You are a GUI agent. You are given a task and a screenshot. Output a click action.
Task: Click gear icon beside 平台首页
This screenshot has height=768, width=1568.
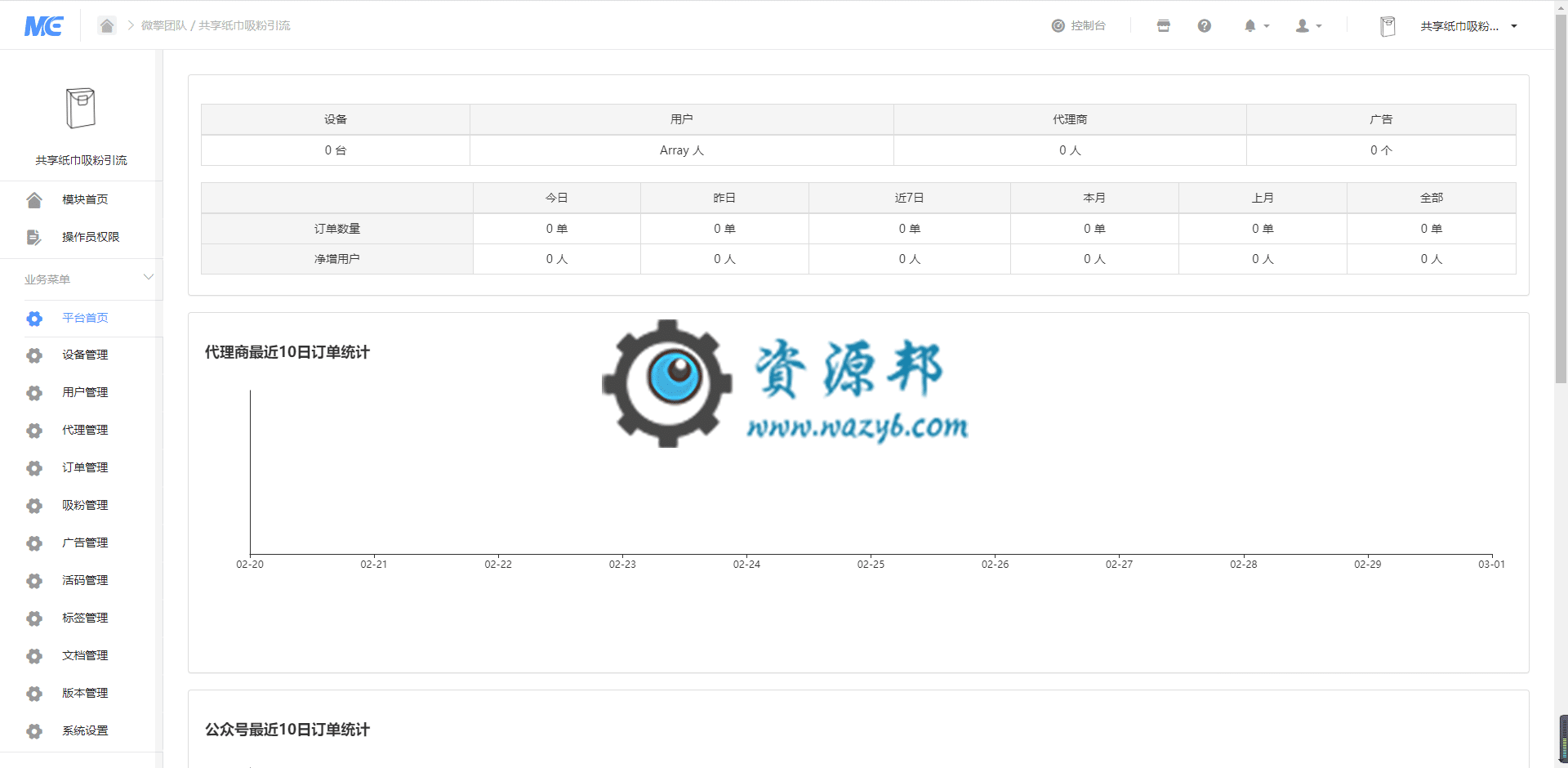pos(34,319)
